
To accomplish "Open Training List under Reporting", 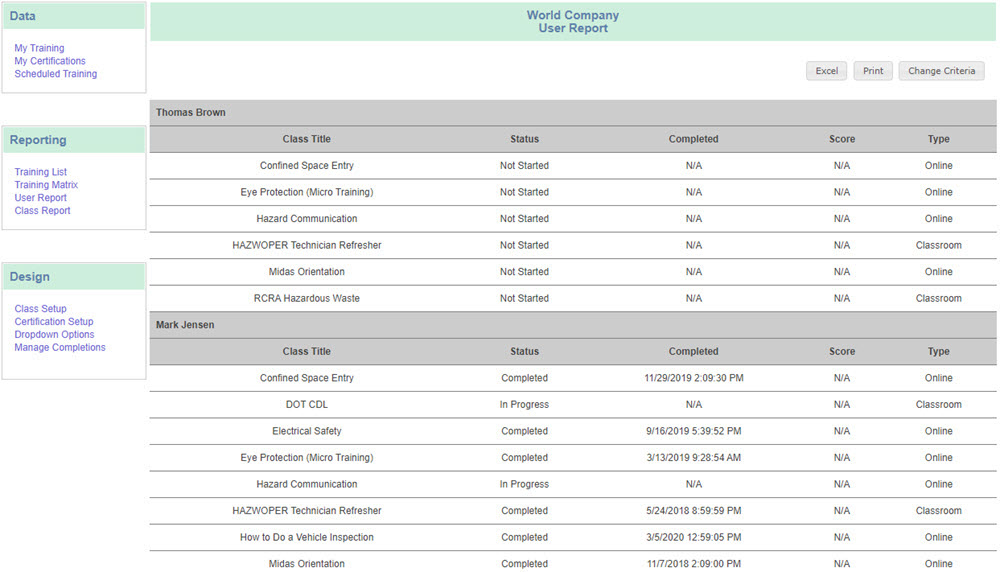I will (x=41, y=172).
